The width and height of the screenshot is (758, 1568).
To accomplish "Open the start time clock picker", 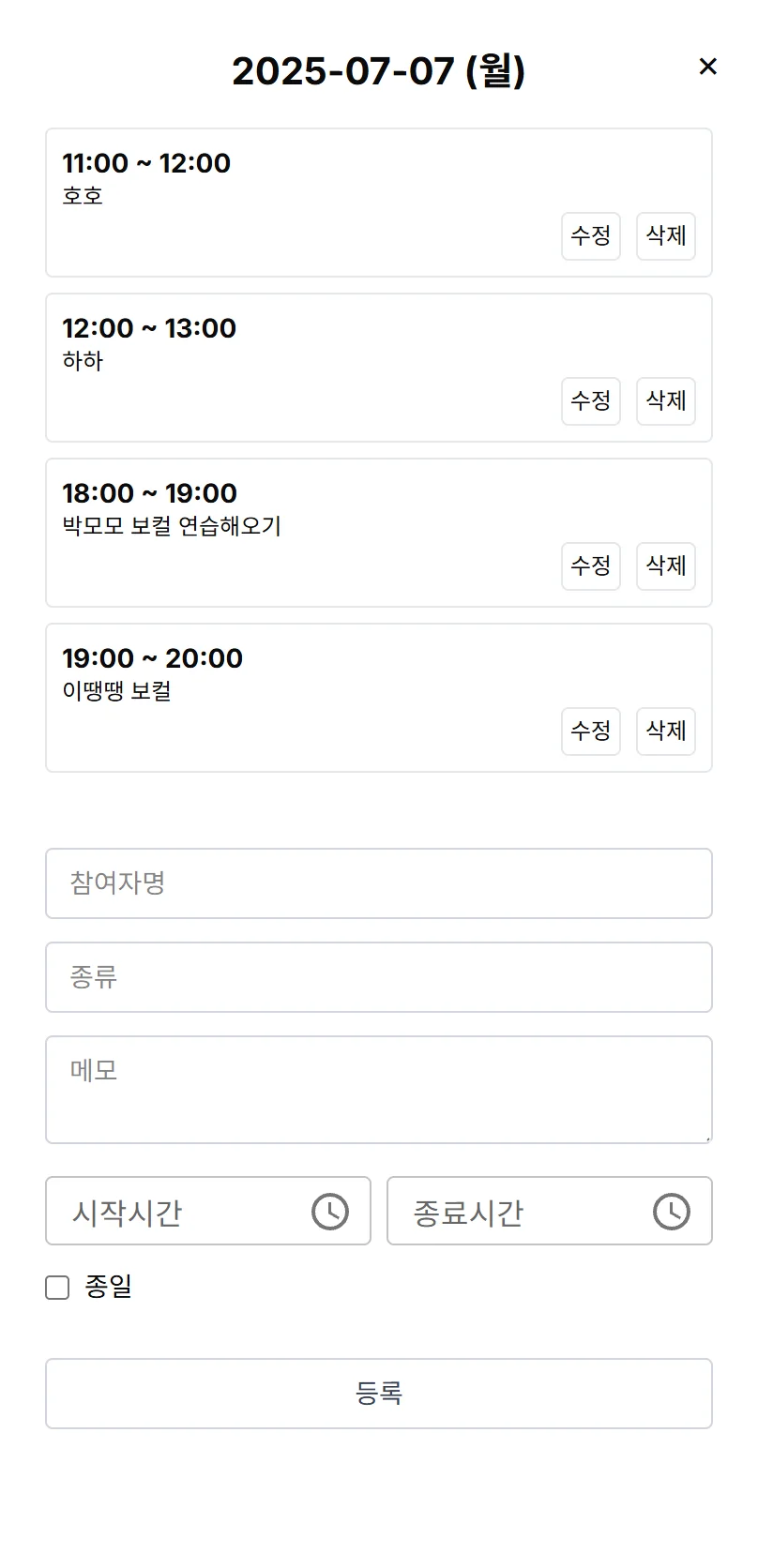I will point(328,1212).
